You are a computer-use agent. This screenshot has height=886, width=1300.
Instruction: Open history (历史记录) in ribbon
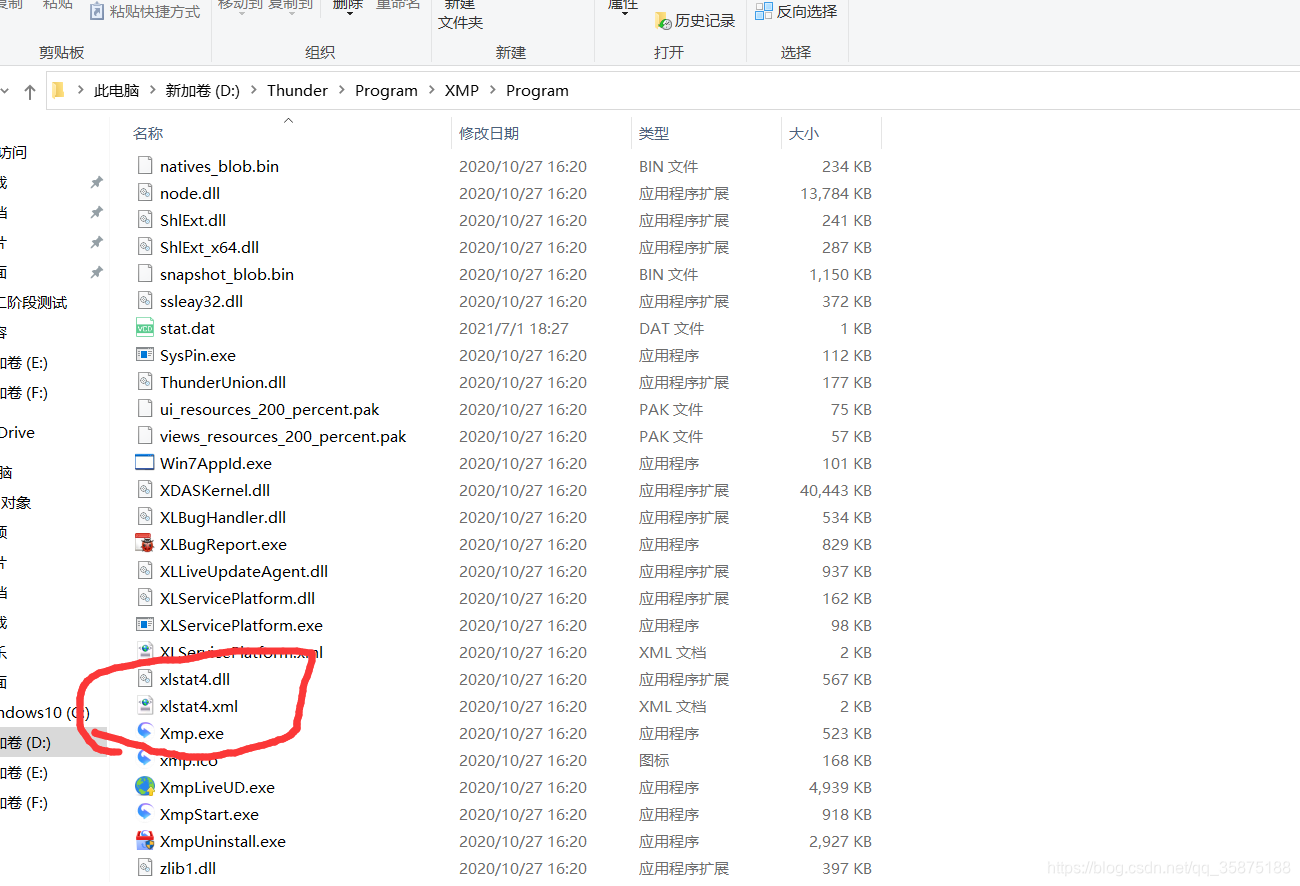[695, 20]
